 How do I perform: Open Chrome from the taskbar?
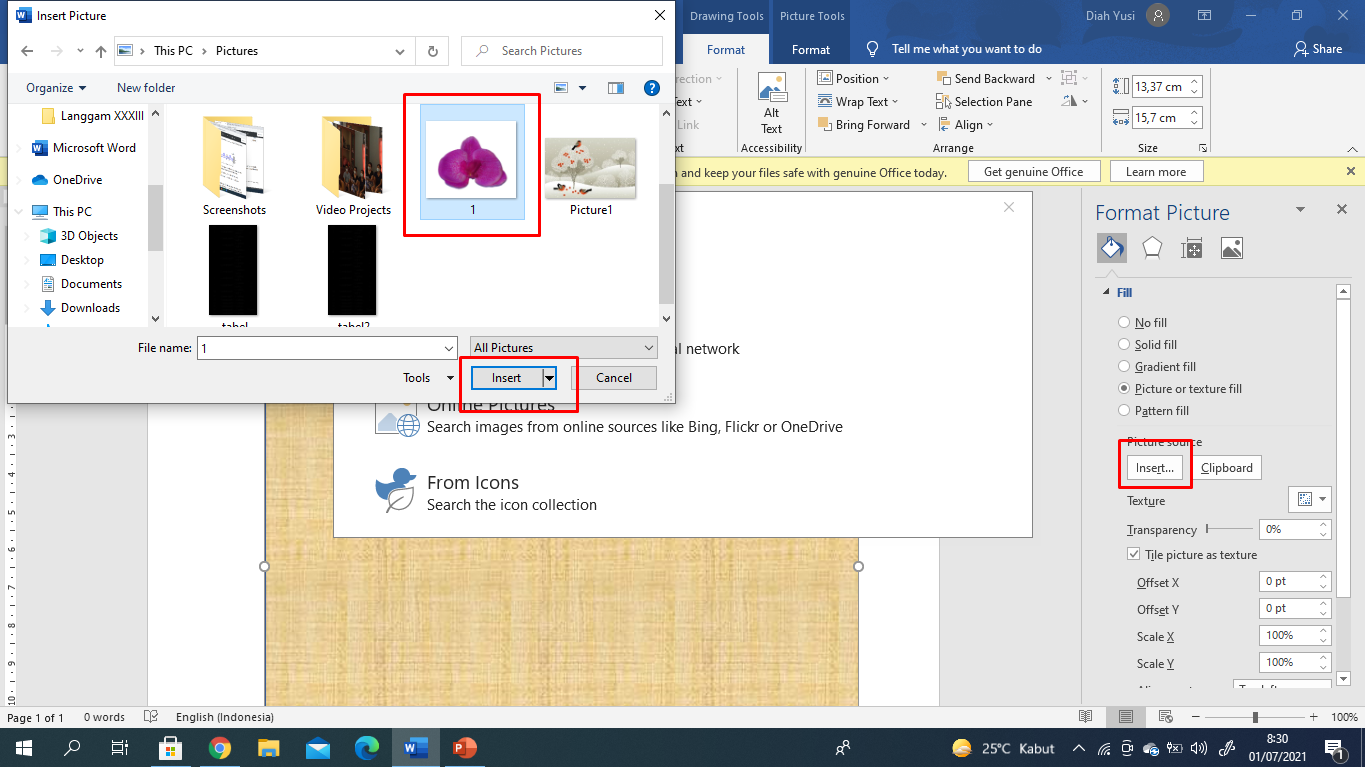[220, 748]
